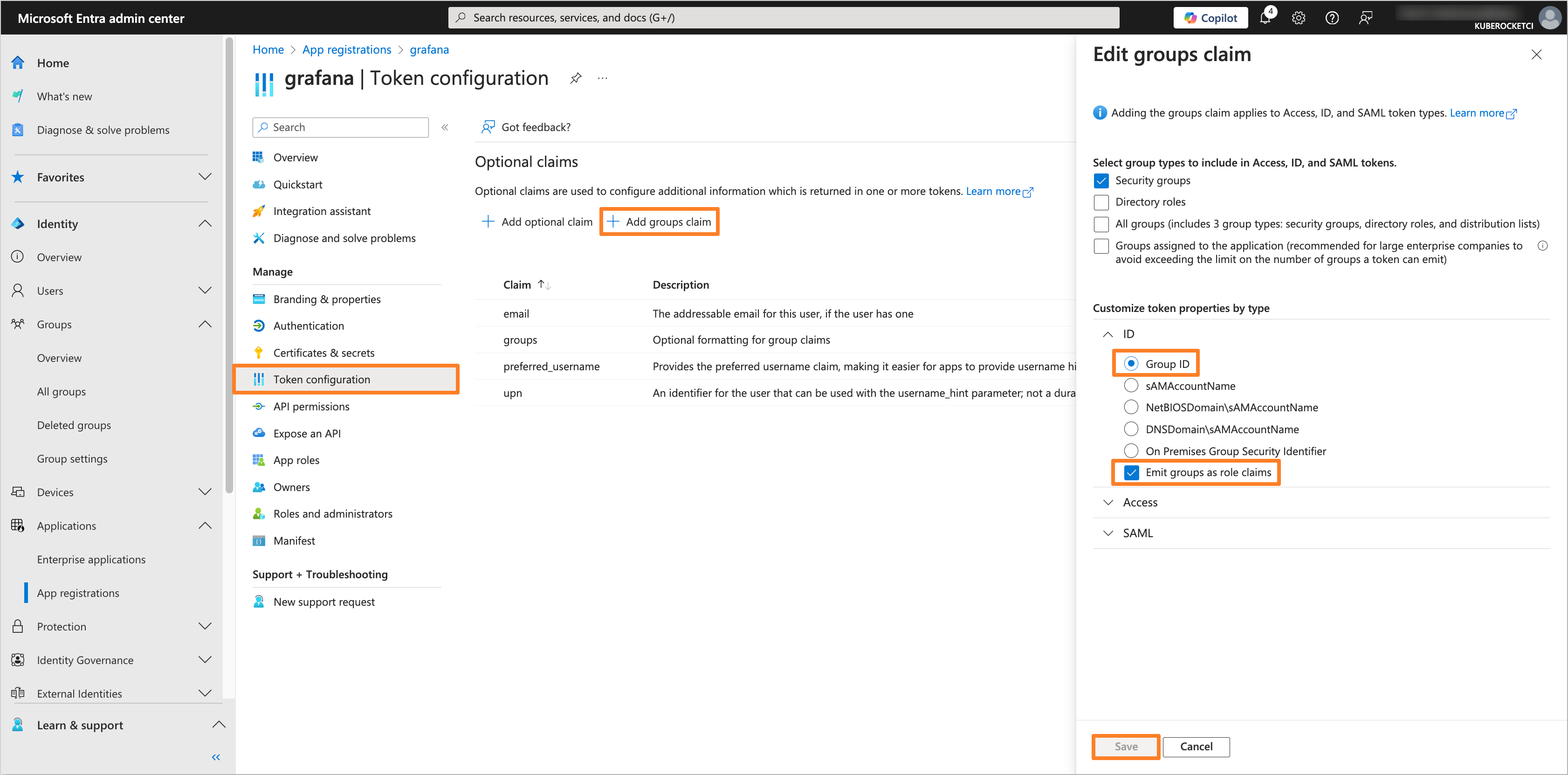Expand the Access token section

click(x=1109, y=502)
